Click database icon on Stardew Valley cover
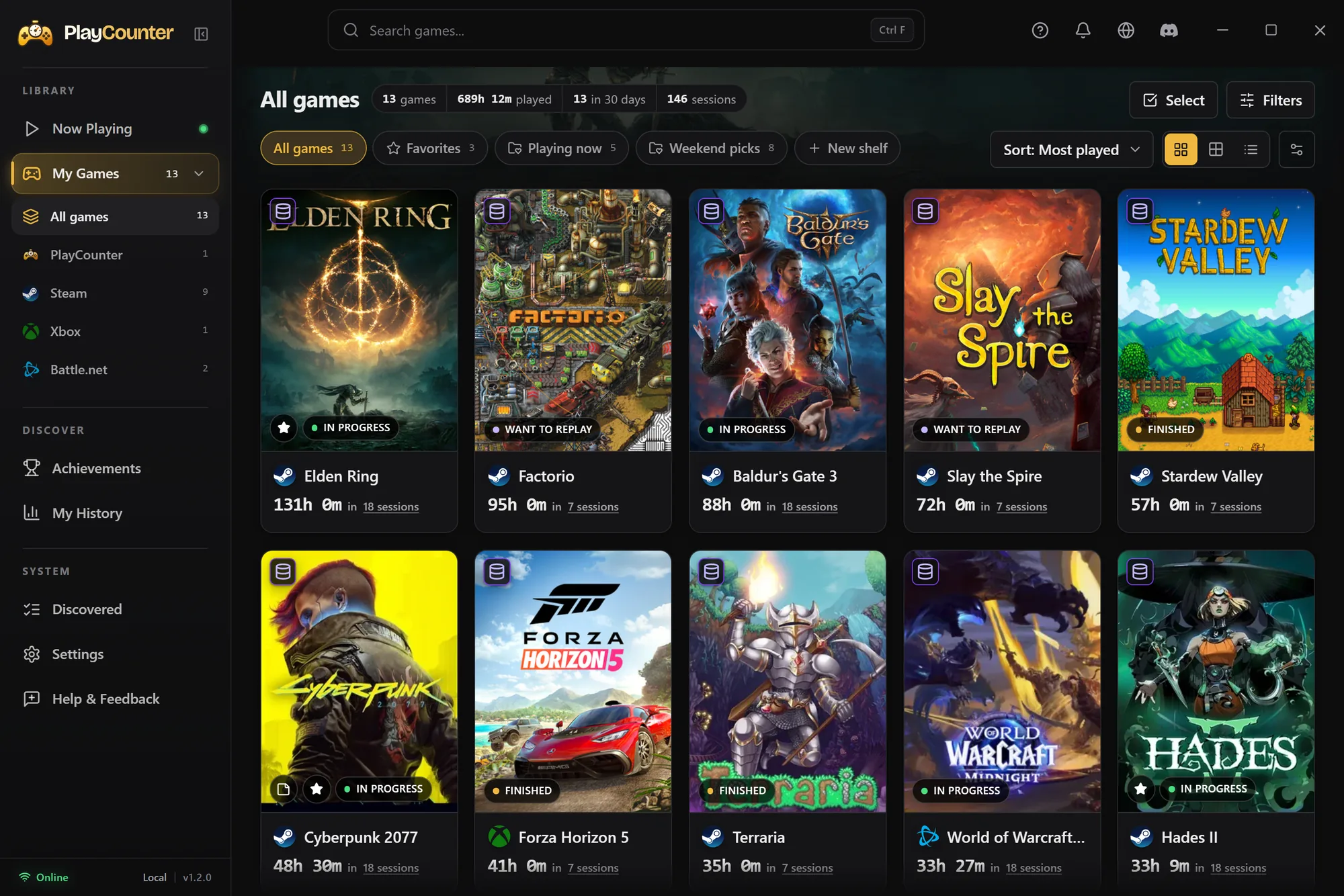The width and height of the screenshot is (1344, 896). [1140, 211]
